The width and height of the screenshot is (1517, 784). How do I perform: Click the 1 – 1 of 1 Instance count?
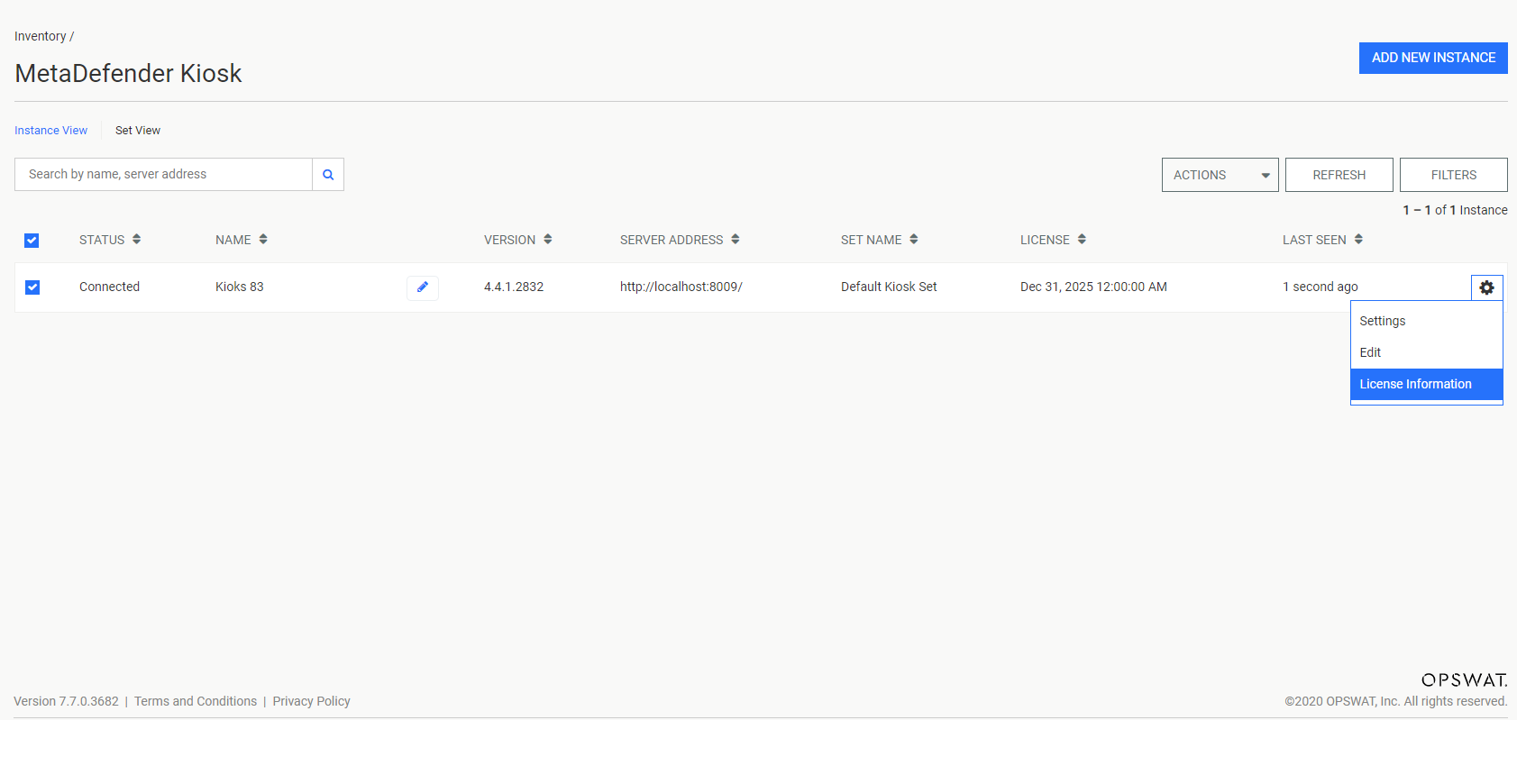1455,210
